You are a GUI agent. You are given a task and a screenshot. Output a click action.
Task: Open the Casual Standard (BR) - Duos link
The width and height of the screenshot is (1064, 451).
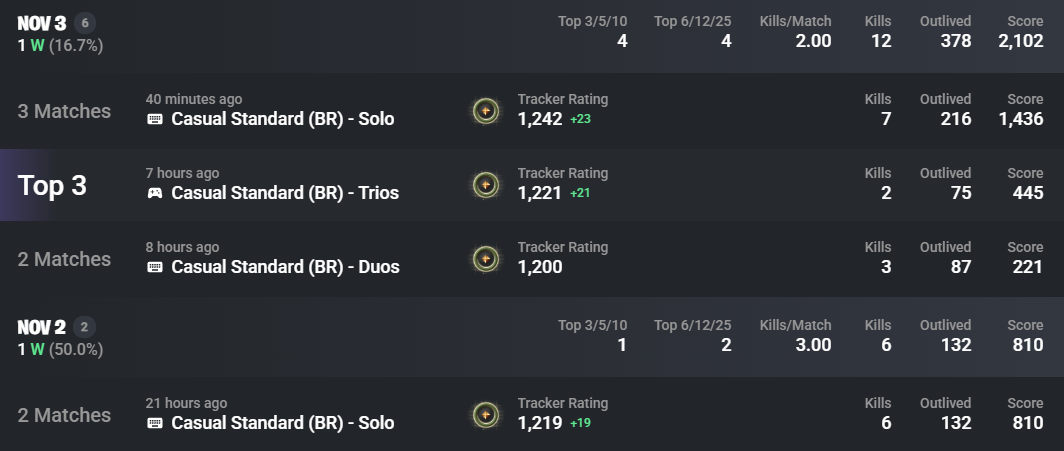click(285, 267)
